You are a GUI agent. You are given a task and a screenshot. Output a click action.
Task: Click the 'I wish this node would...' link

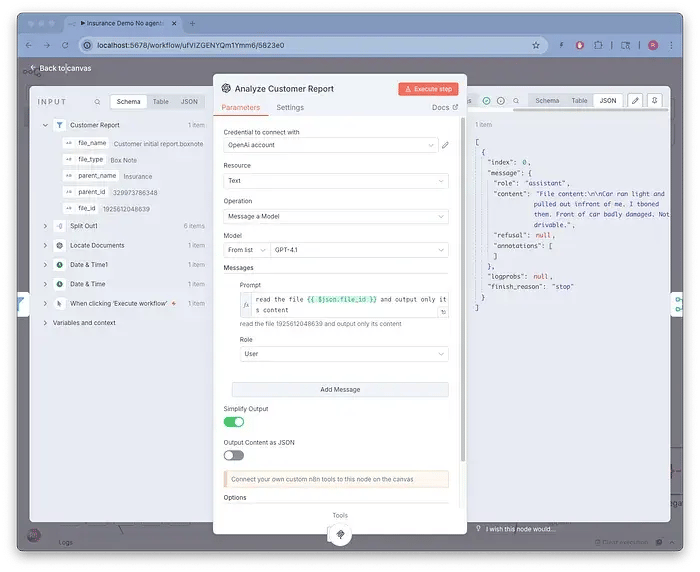coord(517,529)
